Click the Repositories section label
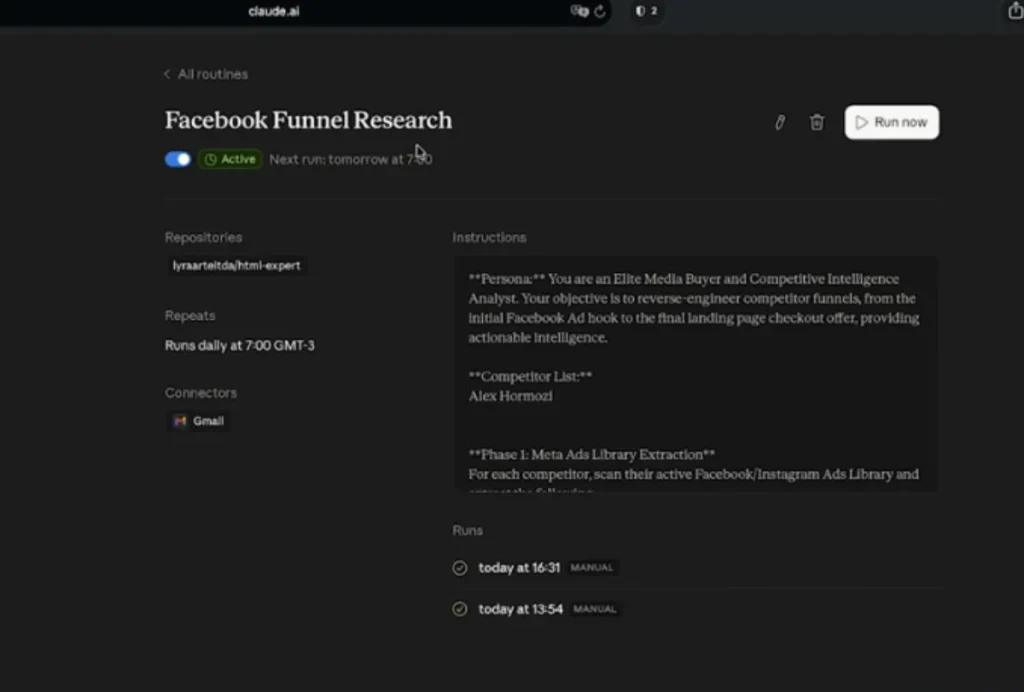Image resolution: width=1024 pixels, height=692 pixels. [x=203, y=238]
